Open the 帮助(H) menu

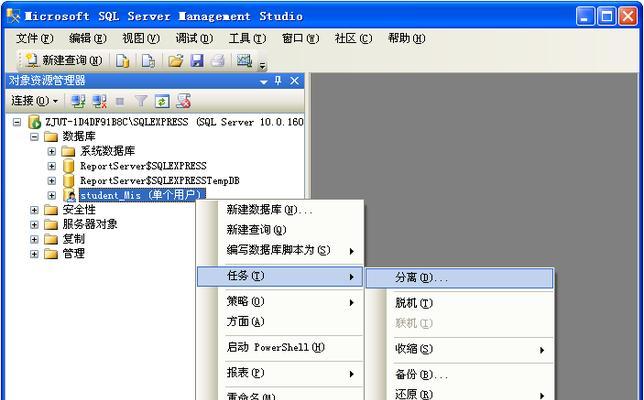pyautogui.click(x=406, y=38)
